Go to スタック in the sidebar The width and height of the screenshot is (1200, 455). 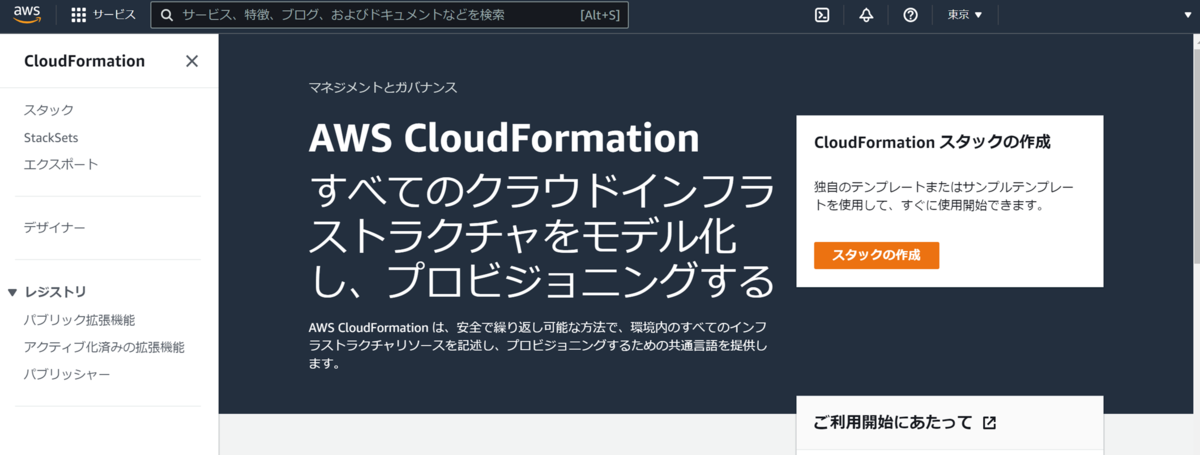(49, 110)
